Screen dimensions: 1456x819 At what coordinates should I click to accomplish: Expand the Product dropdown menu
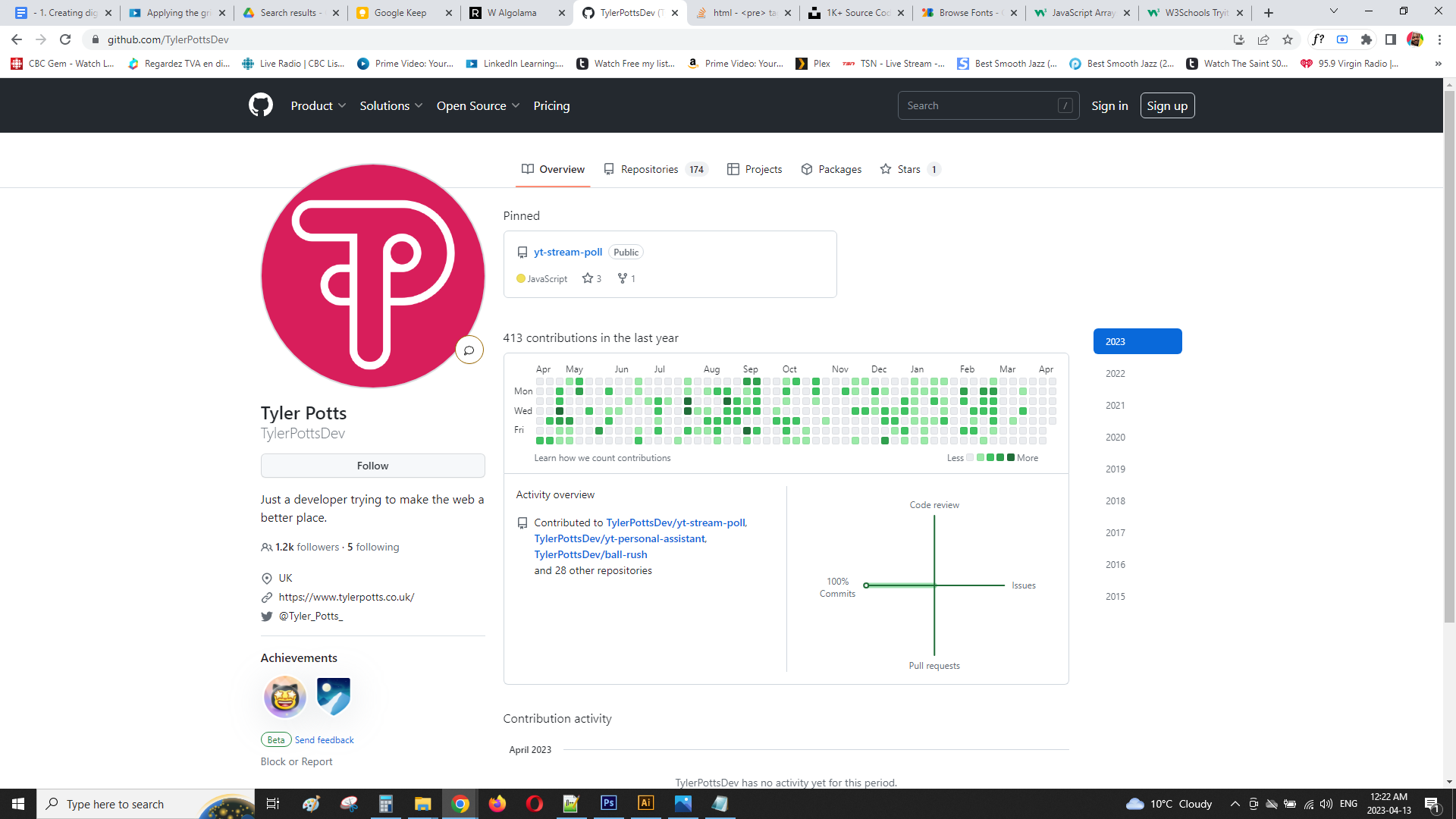[318, 106]
